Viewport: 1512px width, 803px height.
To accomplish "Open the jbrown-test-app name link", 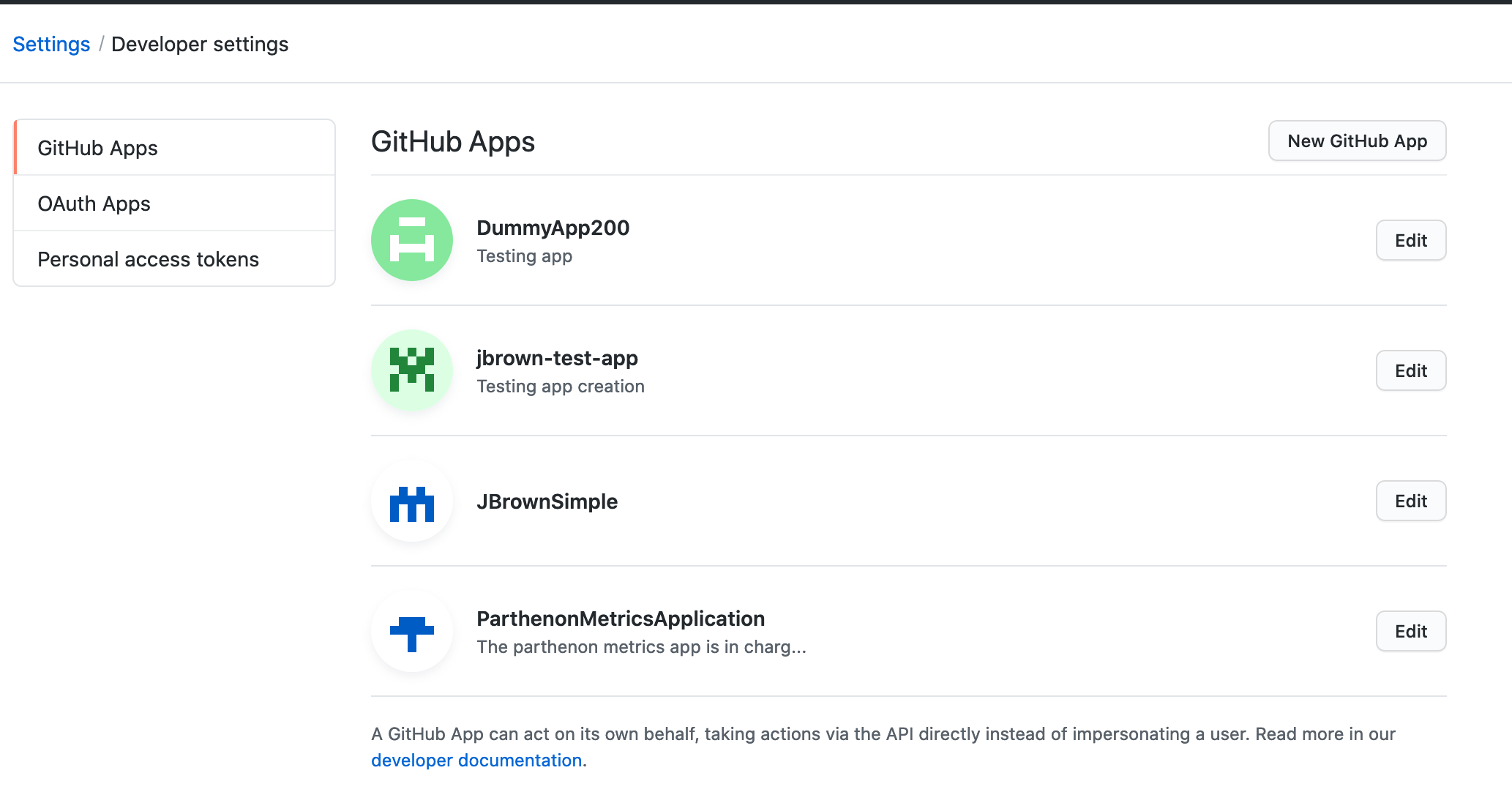I will (558, 358).
